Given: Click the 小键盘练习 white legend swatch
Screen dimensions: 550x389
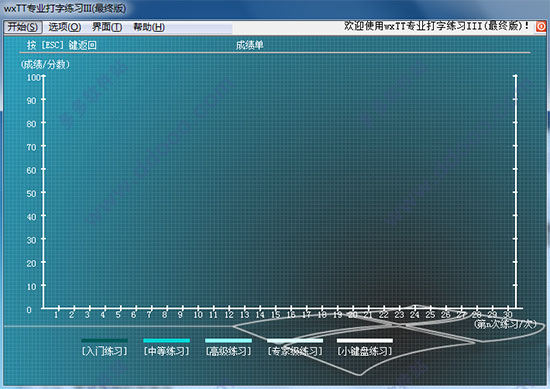Looking at the screenshot, I should coord(365,340).
